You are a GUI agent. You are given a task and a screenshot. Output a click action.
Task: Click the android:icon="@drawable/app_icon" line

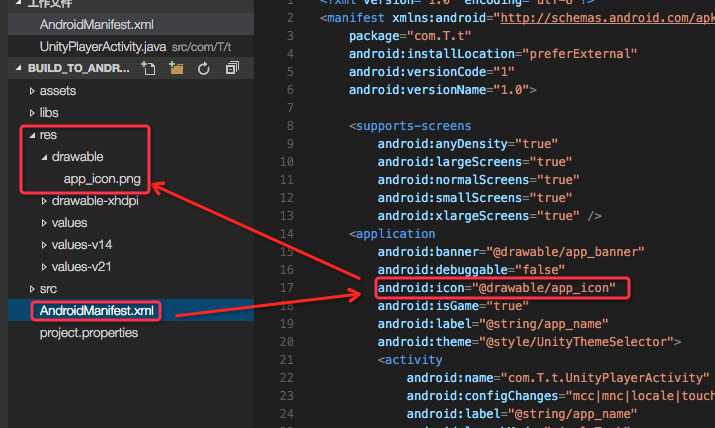497,288
